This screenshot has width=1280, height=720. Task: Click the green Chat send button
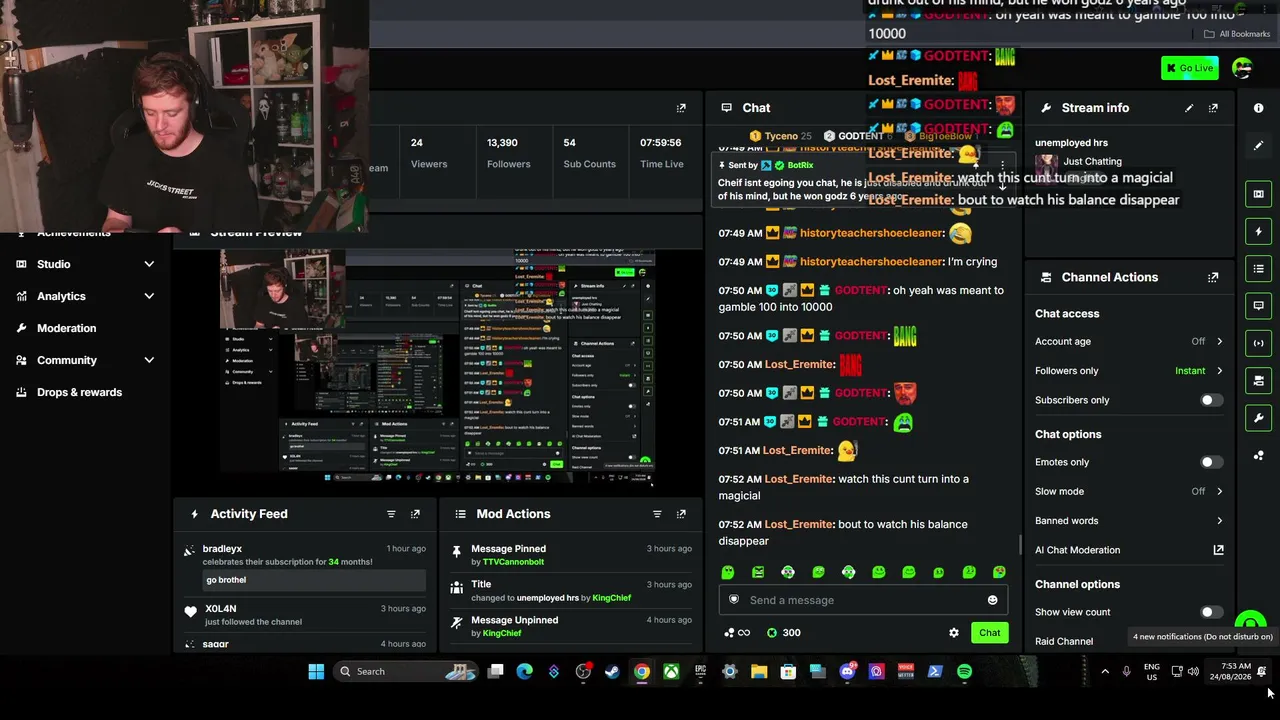[989, 633]
